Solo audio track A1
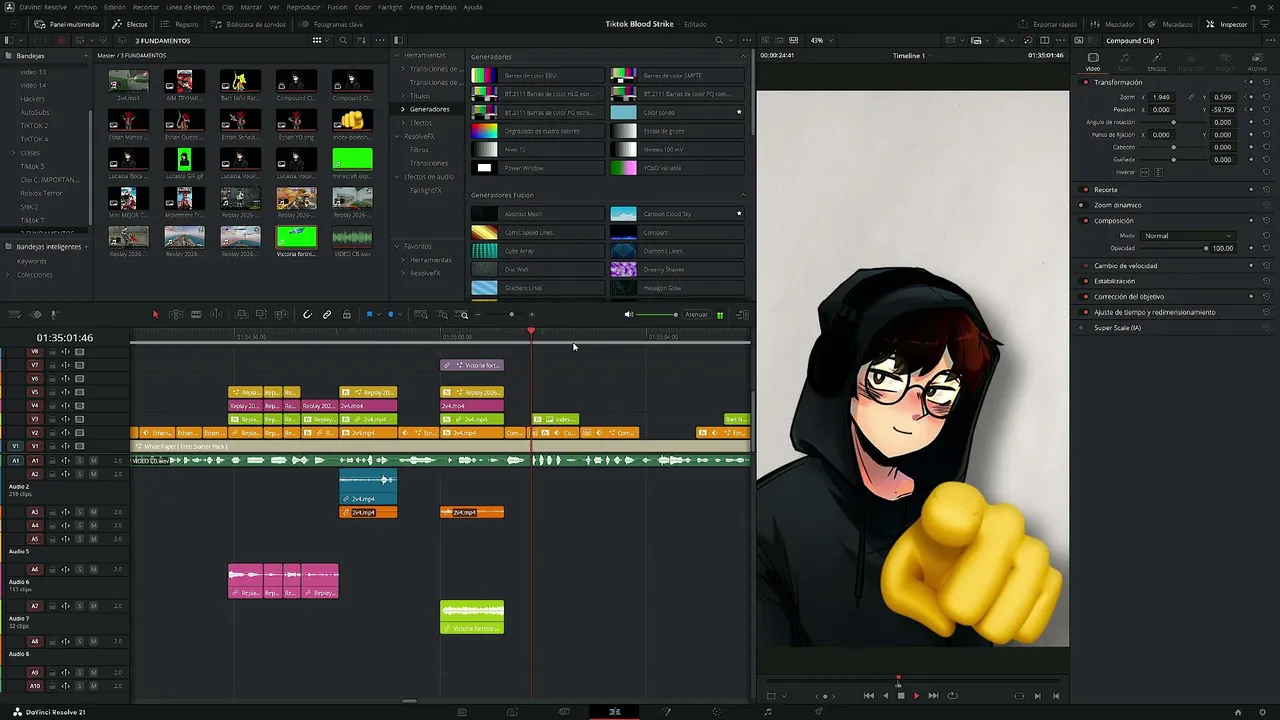Viewport: 1280px width, 720px height. [80, 461]
